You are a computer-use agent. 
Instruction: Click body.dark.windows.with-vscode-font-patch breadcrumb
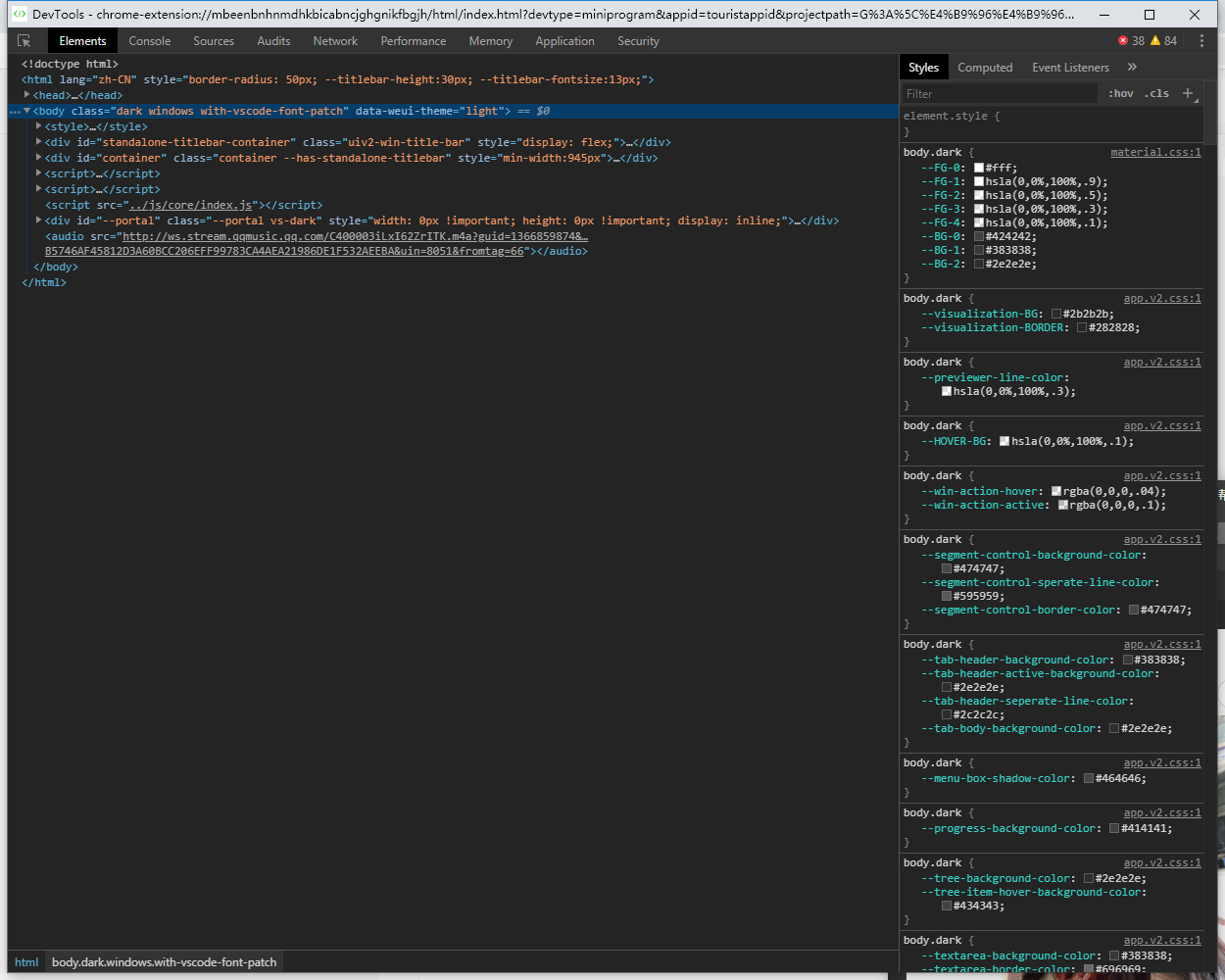(x=164, y=962)
